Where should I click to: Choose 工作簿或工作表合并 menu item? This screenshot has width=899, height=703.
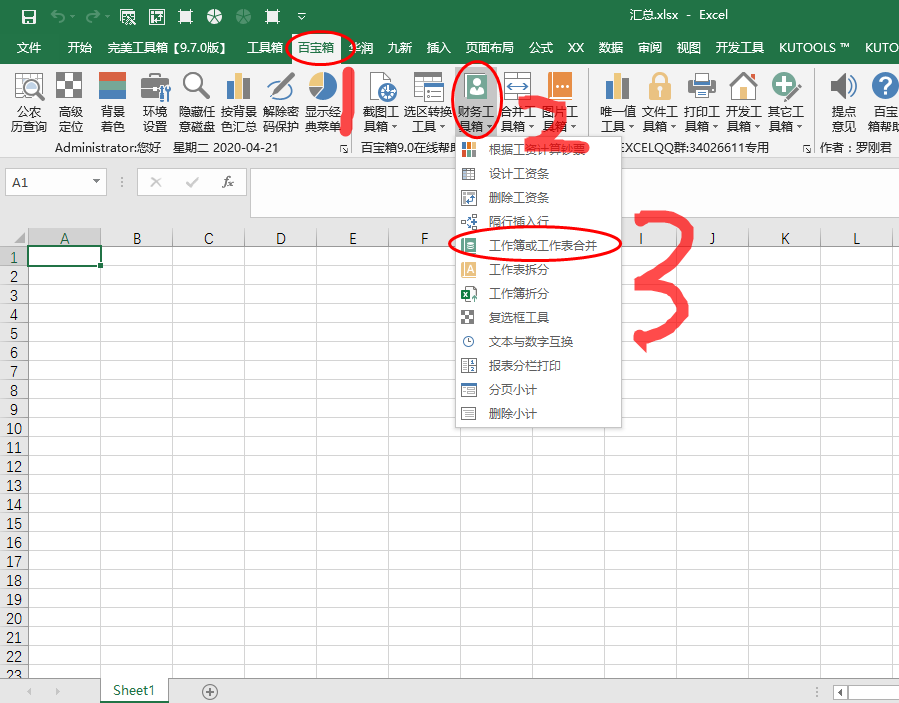(538, 245)
